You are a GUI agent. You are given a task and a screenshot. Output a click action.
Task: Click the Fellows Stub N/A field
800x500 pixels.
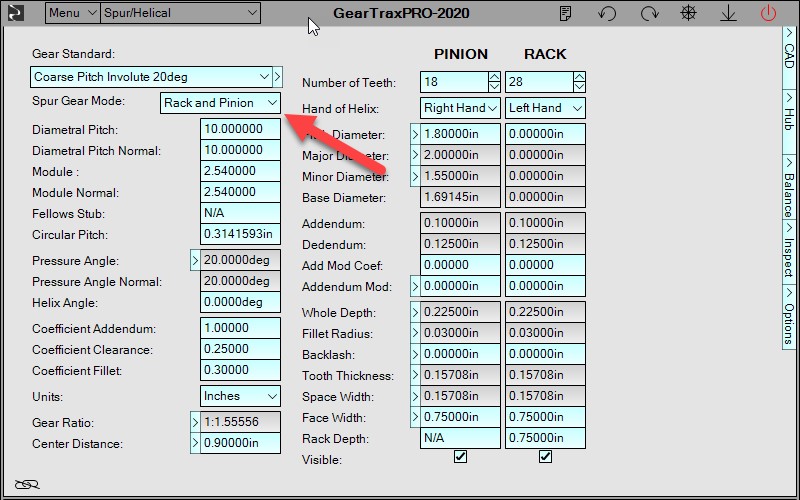pos(240,213)
